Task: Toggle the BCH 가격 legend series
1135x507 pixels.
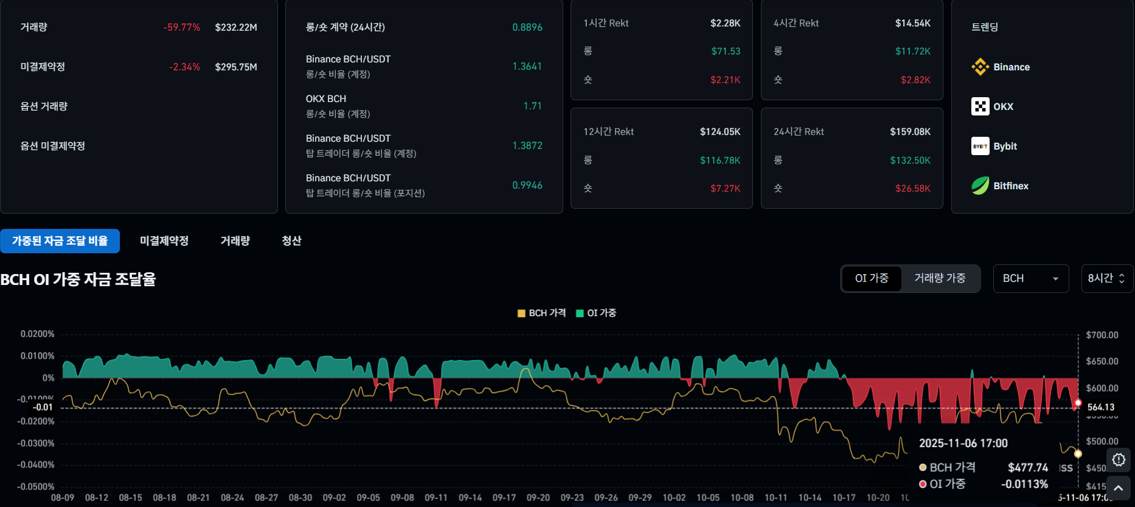Action: click(541, 313)
